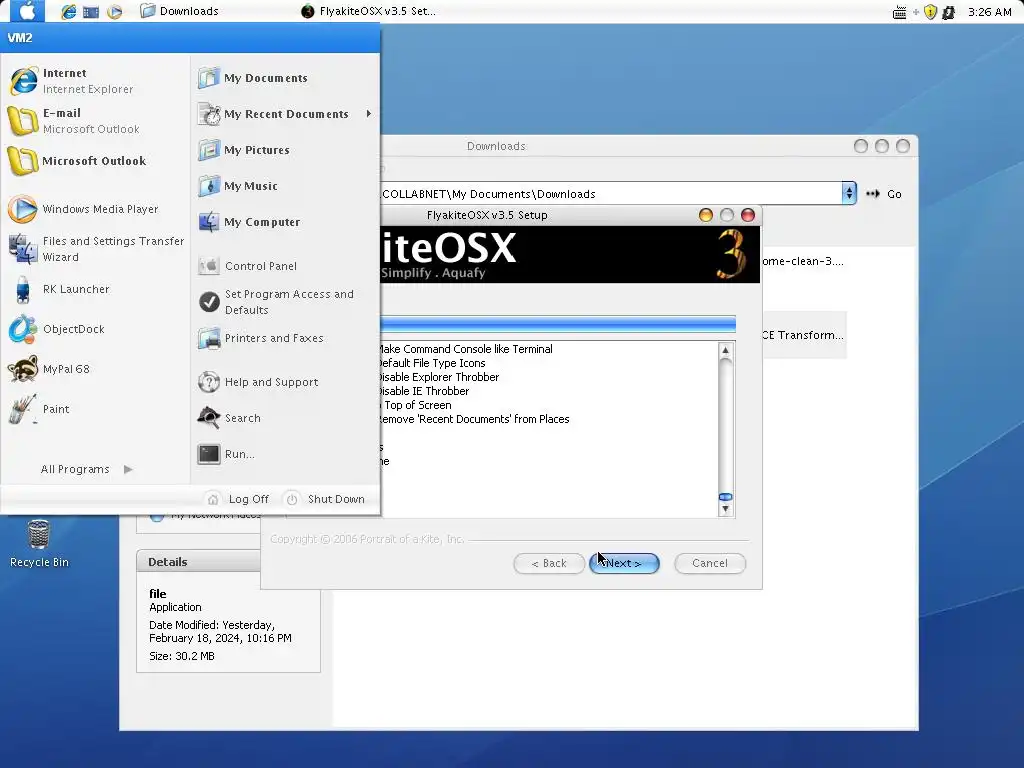Click the black tray icon beside the clock

948,12
